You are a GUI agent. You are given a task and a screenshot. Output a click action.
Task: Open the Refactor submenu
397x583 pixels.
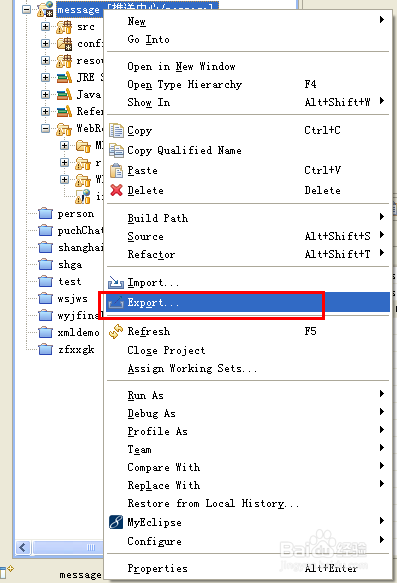pos(248,254)
